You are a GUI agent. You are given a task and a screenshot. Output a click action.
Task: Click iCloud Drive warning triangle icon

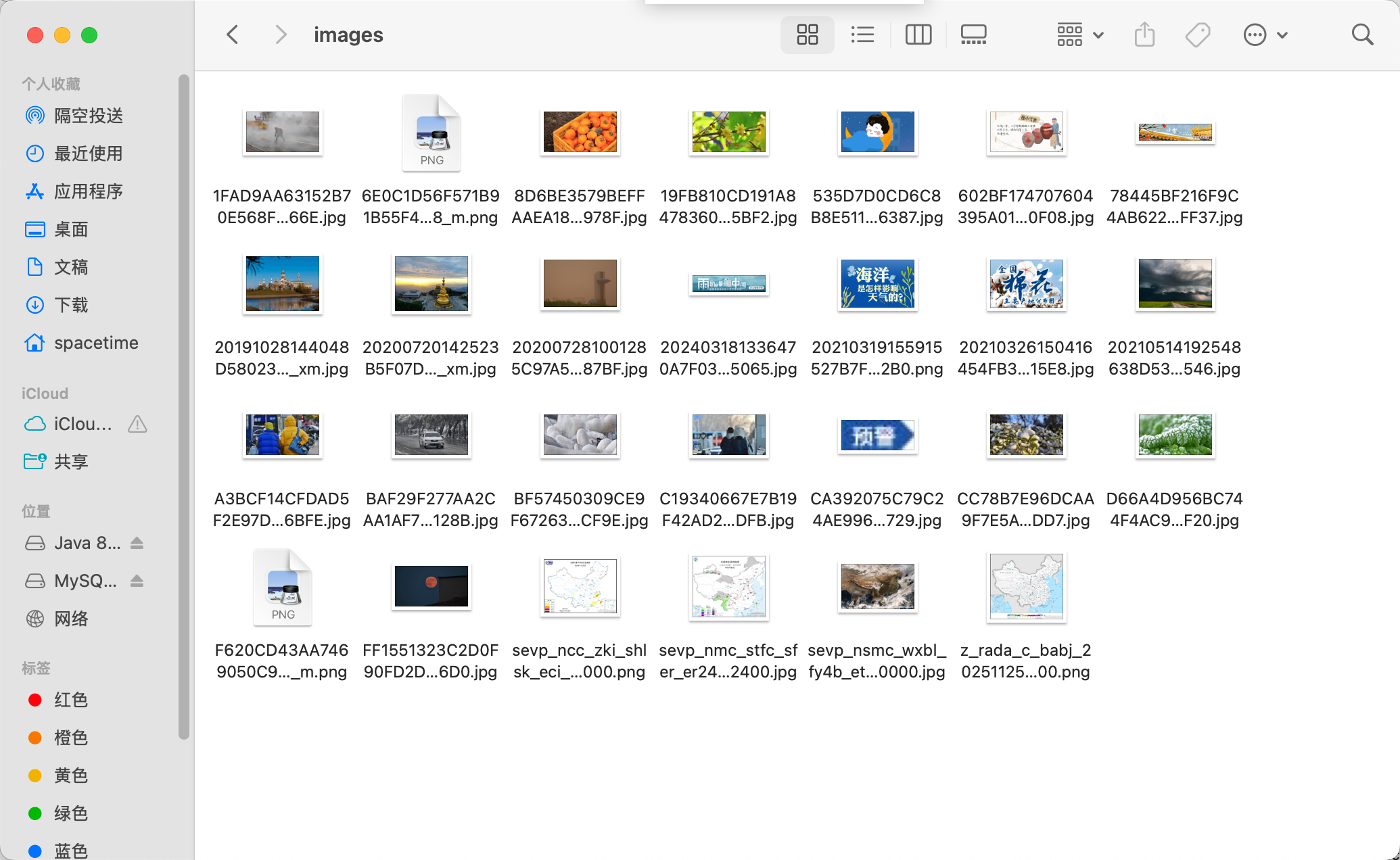pyautogui.click(x=137, y=424)
